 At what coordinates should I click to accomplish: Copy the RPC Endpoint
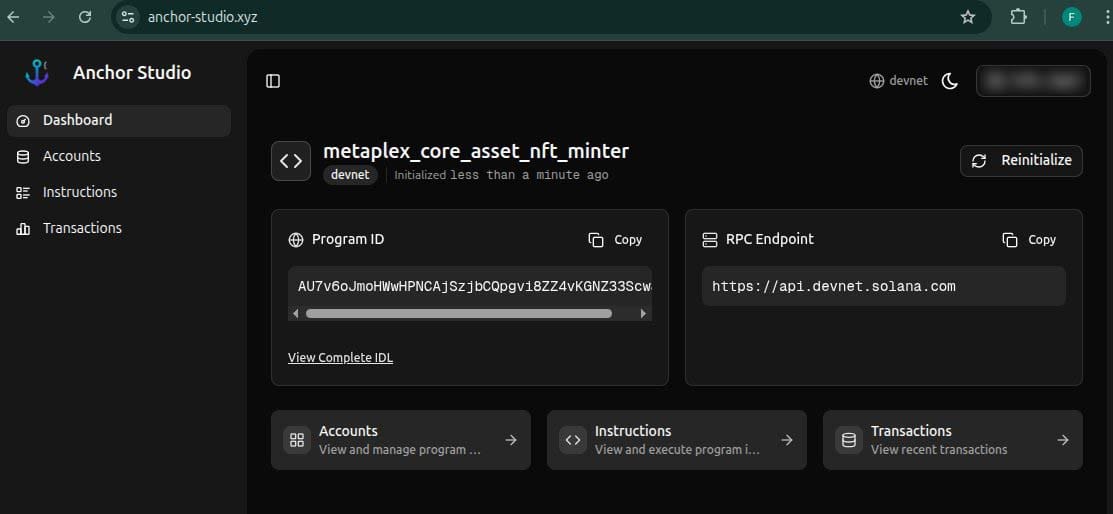pyautogui.click(x=1029, y=240)
